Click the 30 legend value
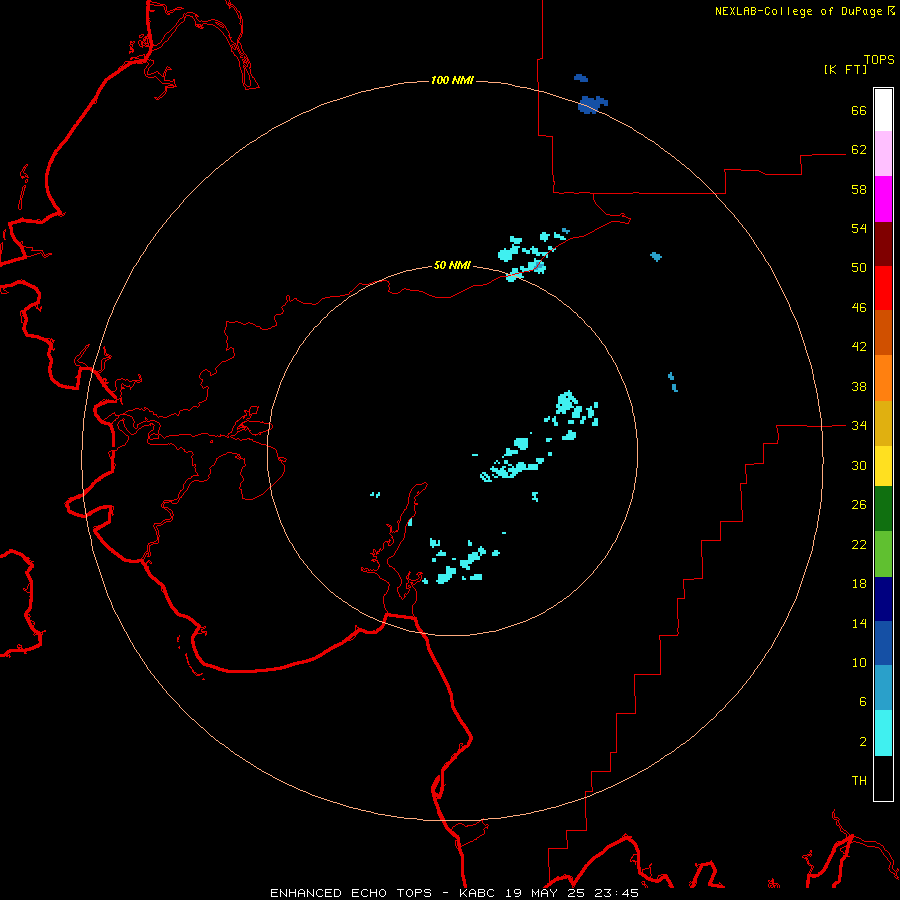The height and width of the screenshot is (900, 900). [x=859, y=465]
